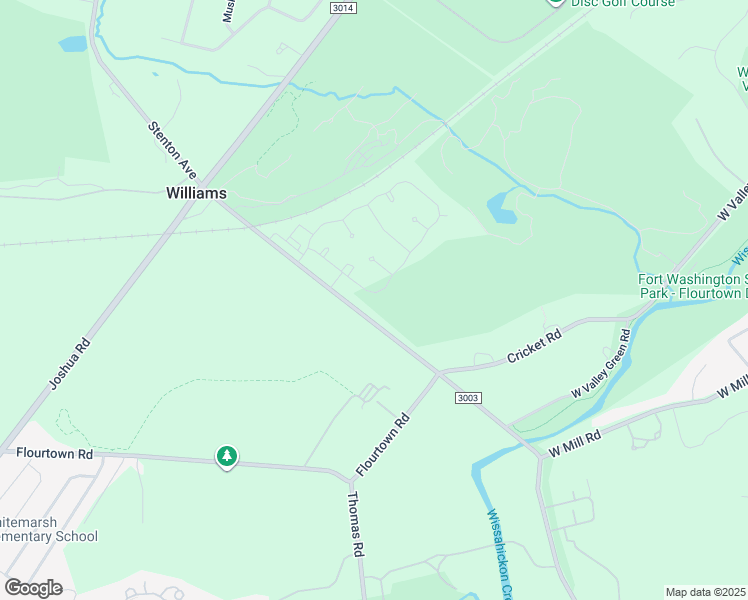Click the Map data ©2025 attribution
Screen dimensions: 748x600
(705, 592)
